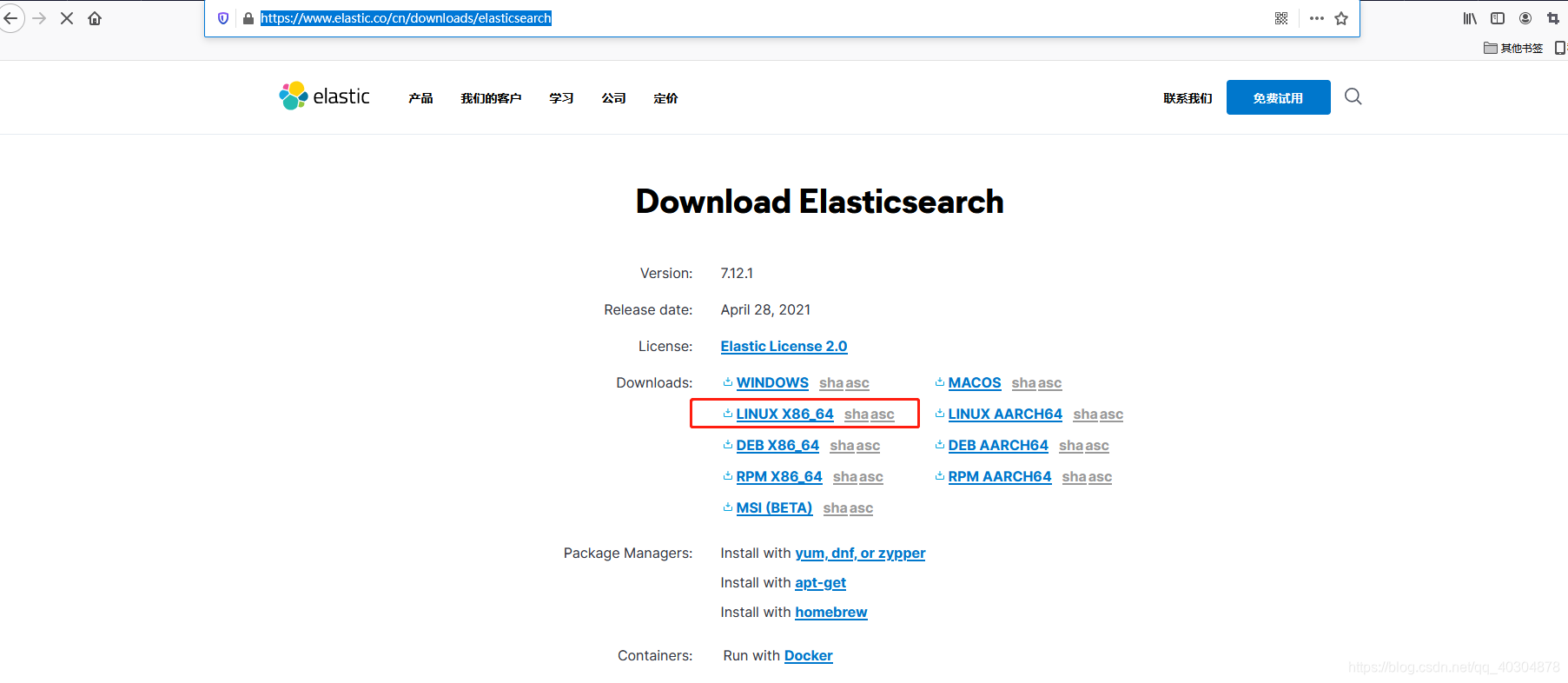Stop page loading with the X button
The width and height of the screenshot is (1568, 683).
(x=67, y=18)
